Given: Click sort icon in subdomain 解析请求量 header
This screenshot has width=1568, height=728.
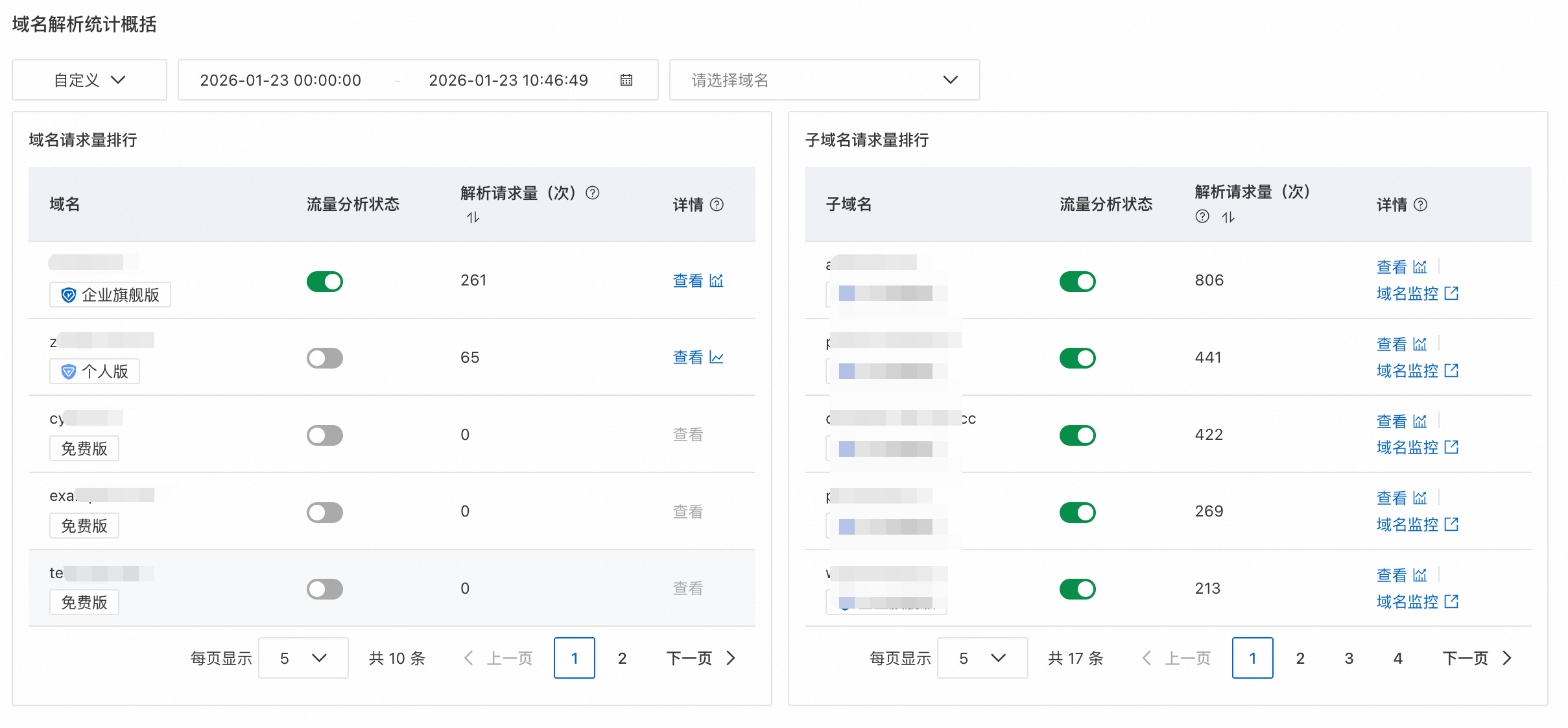Looking at the screenshot, I should tap(1228, 217).
